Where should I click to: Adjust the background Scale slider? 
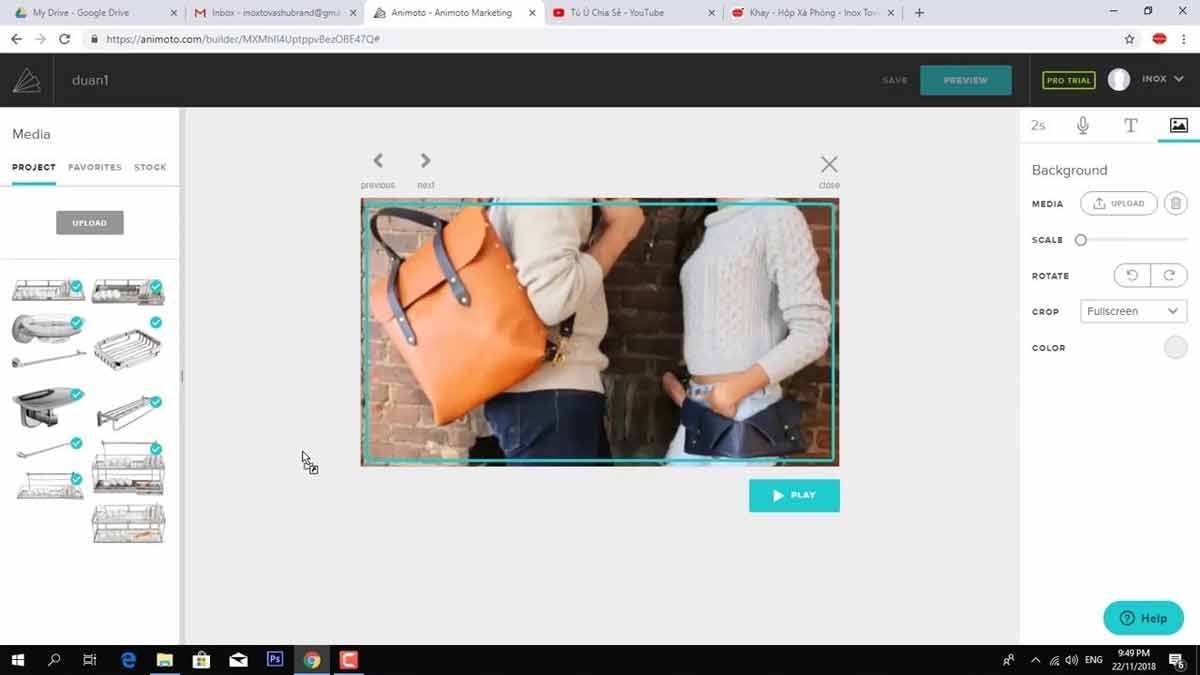(1080, 240)
